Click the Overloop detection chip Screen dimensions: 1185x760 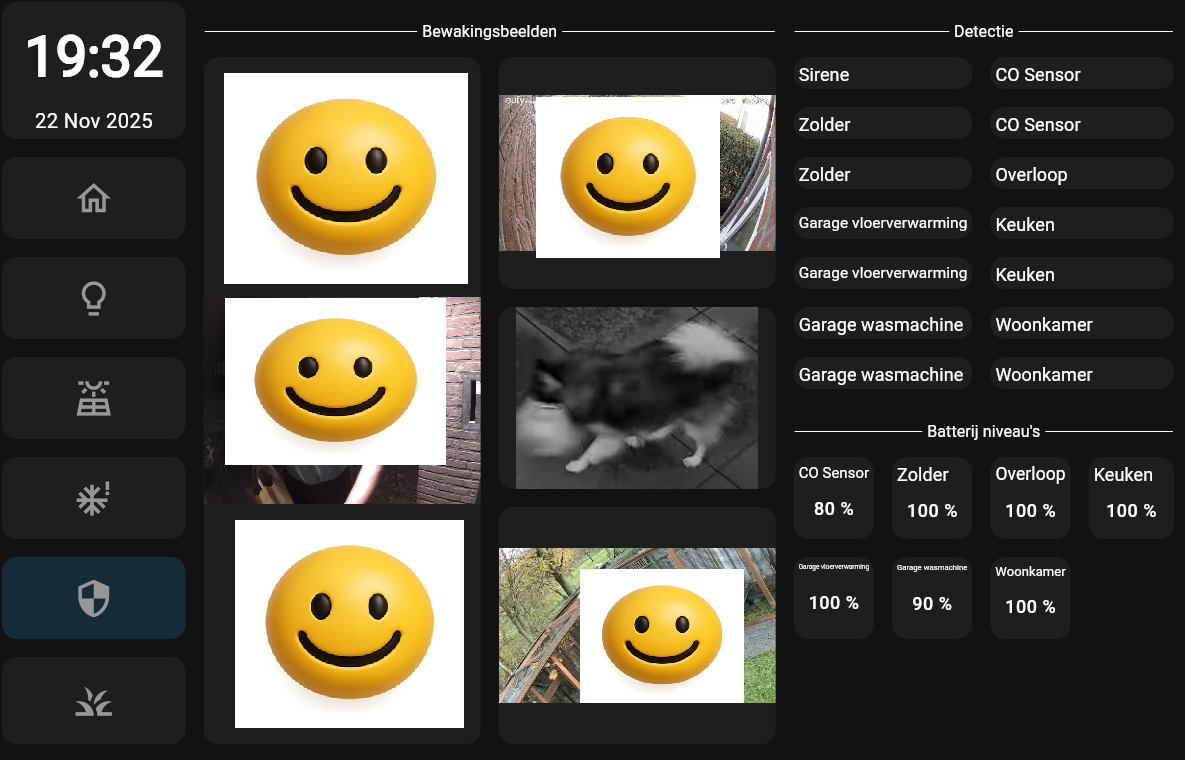(1081, 174)
